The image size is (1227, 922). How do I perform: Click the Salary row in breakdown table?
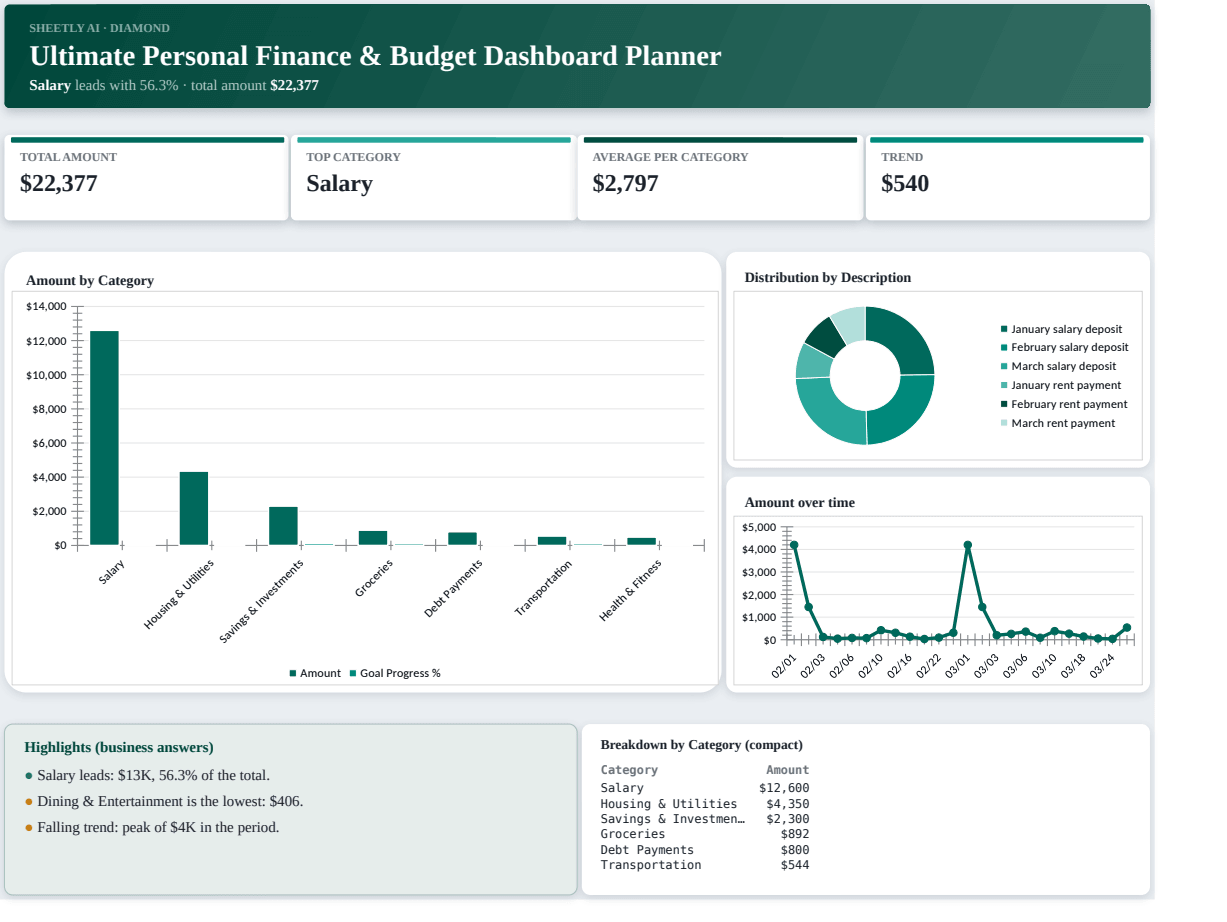705,788
